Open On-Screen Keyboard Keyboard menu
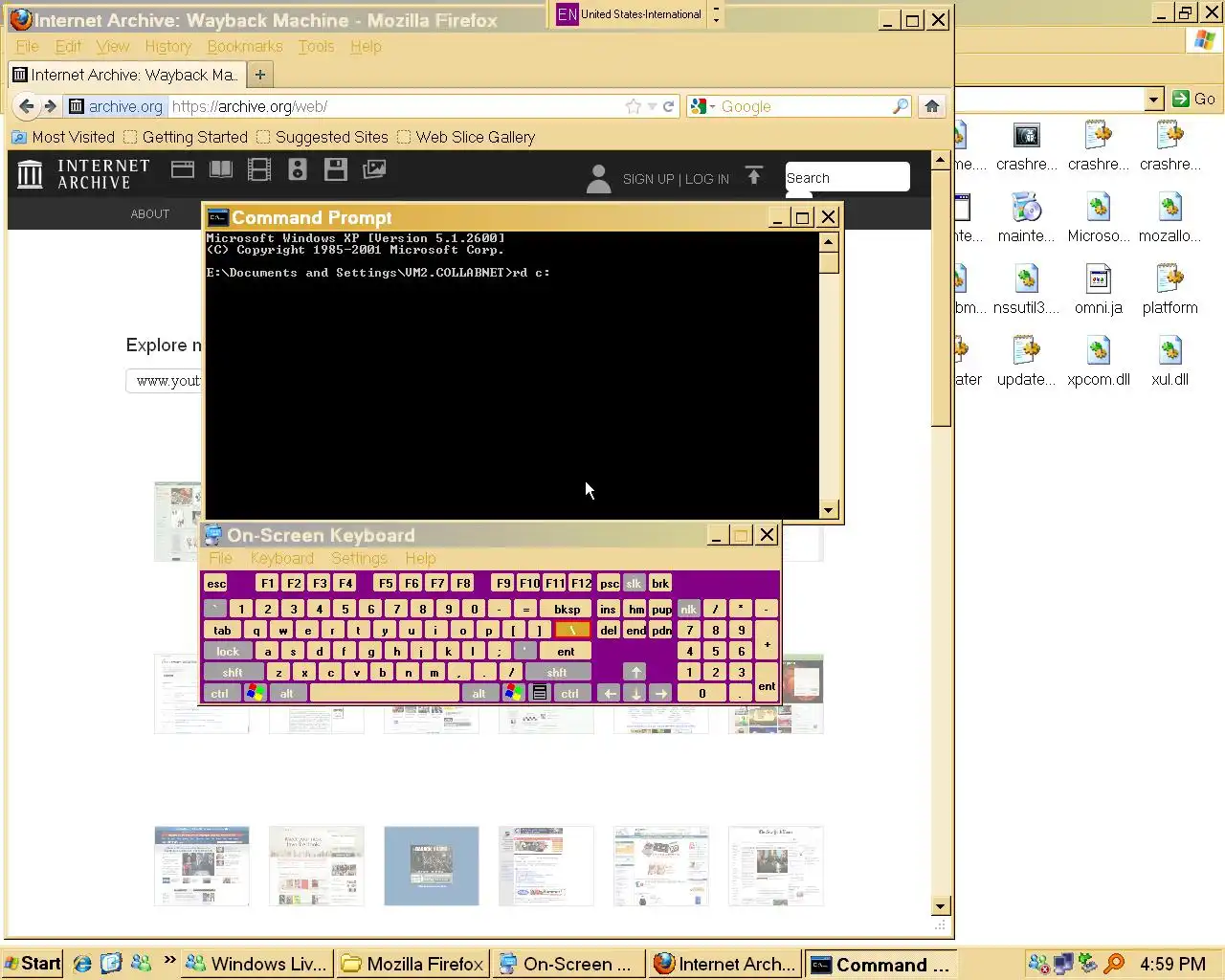Screen dimensions: 1225x980 pyautogui.click(x=282, y=558)
